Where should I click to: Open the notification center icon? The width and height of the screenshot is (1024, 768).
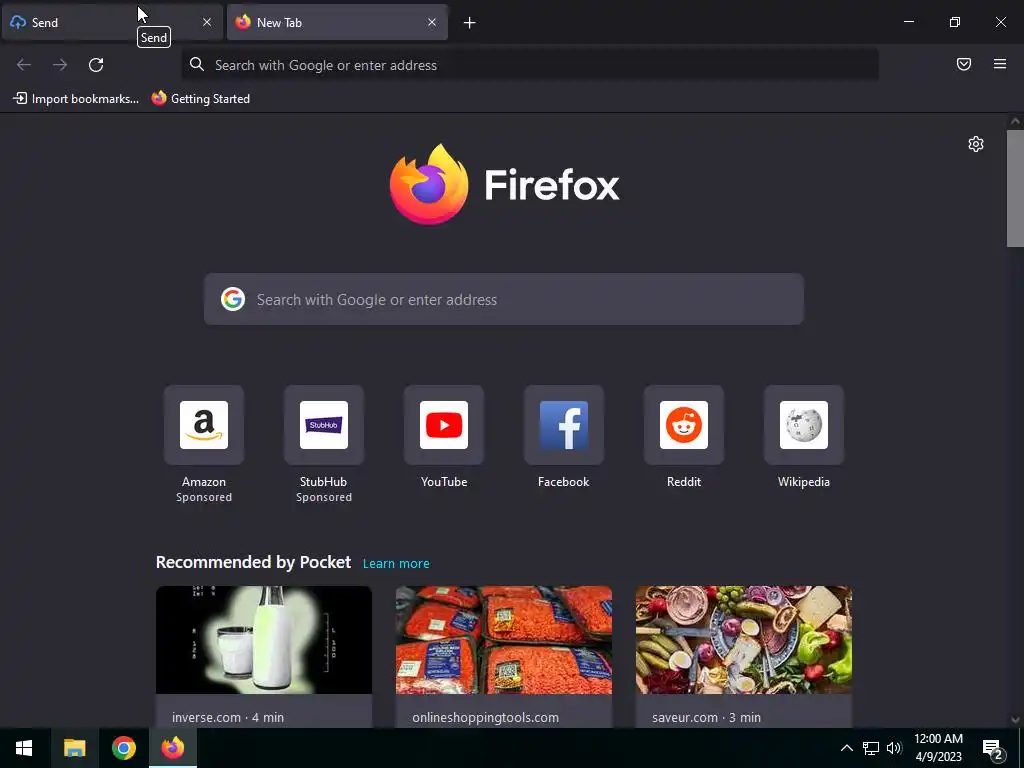993,748
